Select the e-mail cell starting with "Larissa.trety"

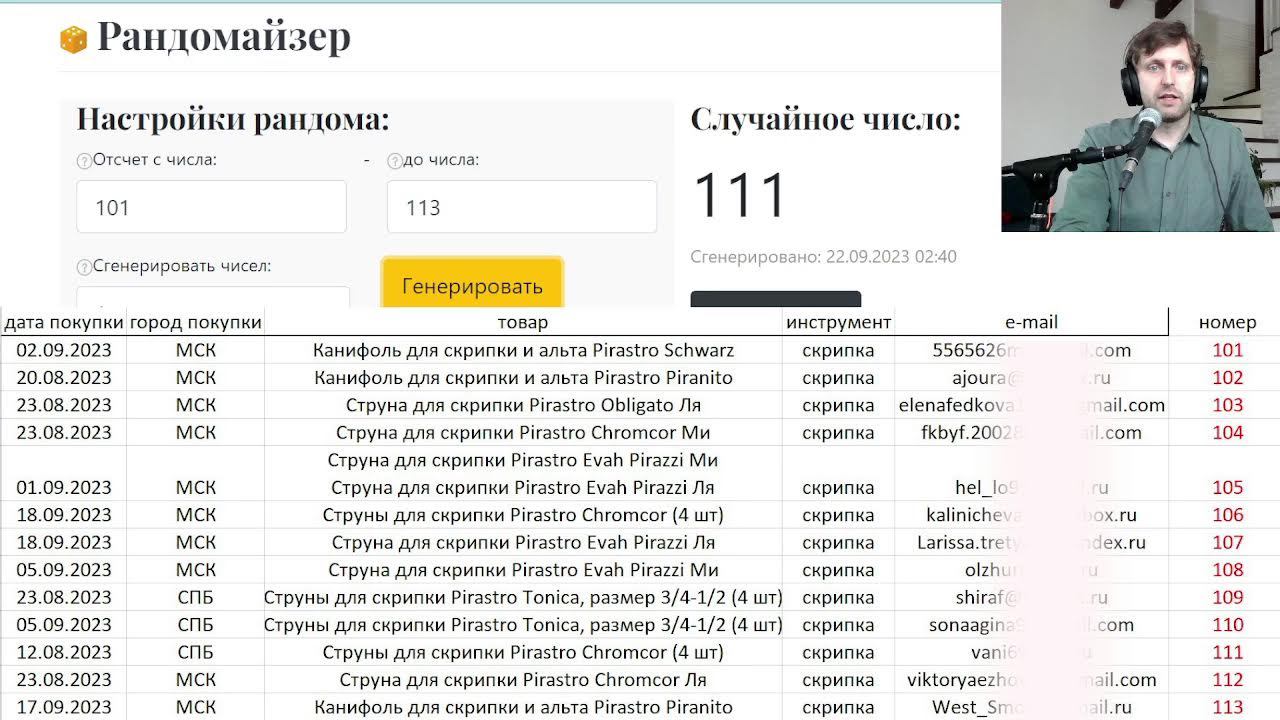point(1032,543)
